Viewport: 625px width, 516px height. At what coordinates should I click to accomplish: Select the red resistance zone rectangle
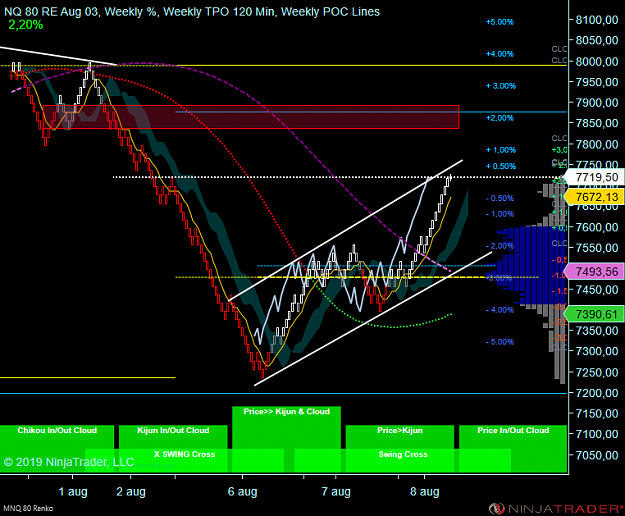coord(251,117)
